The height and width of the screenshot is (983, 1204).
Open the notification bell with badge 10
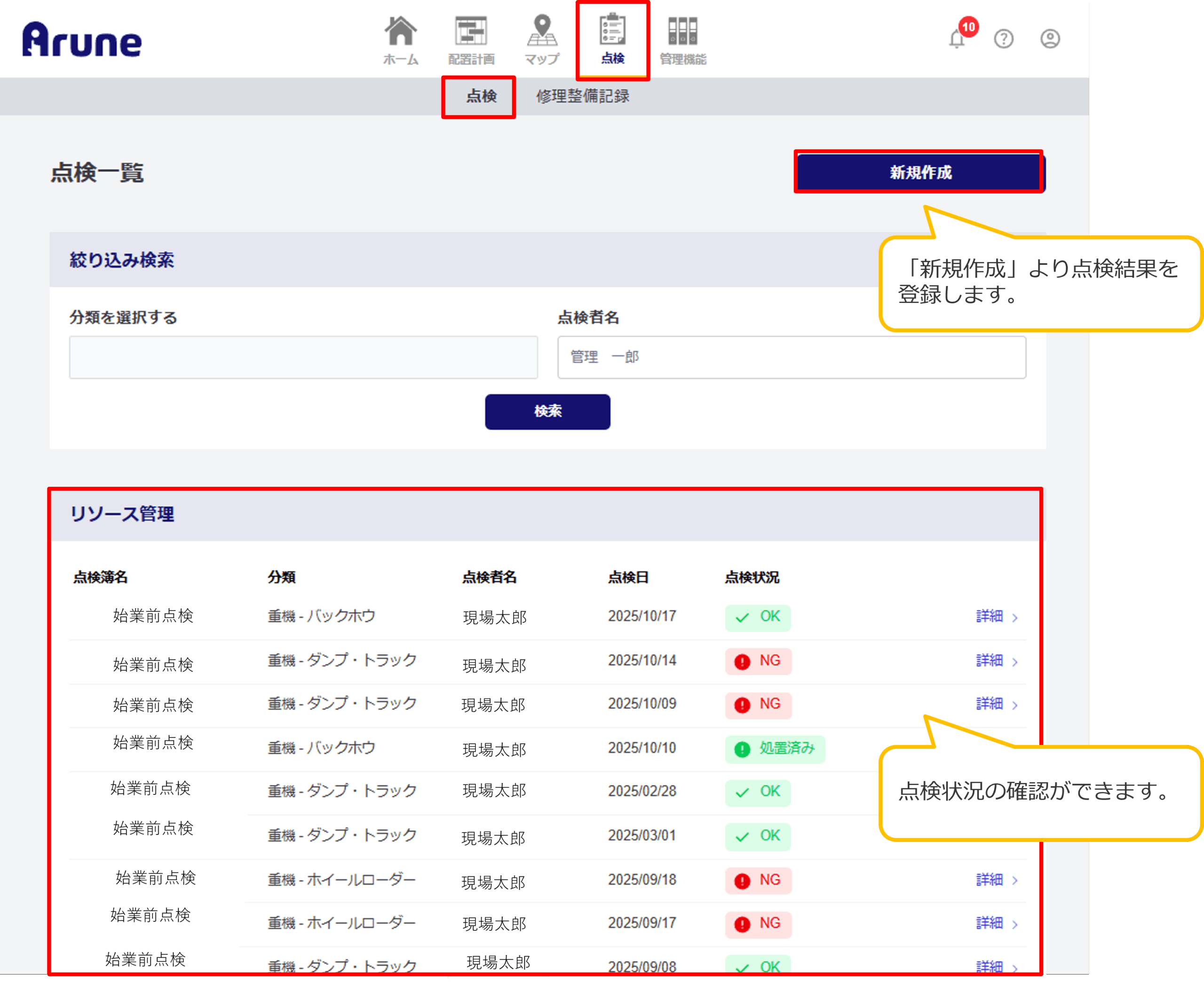click(x=958, y=39)
